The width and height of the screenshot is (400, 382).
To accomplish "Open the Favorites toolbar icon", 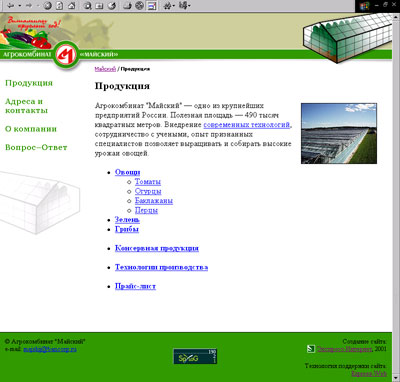I will 99,6.
